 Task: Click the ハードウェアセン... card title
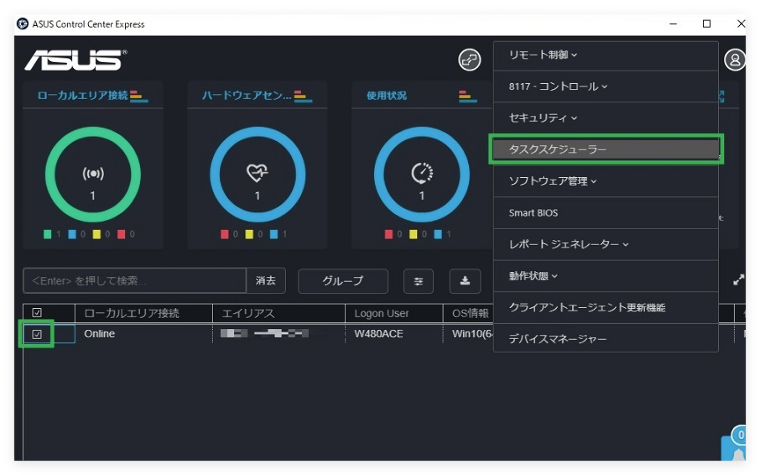[247, 95]
